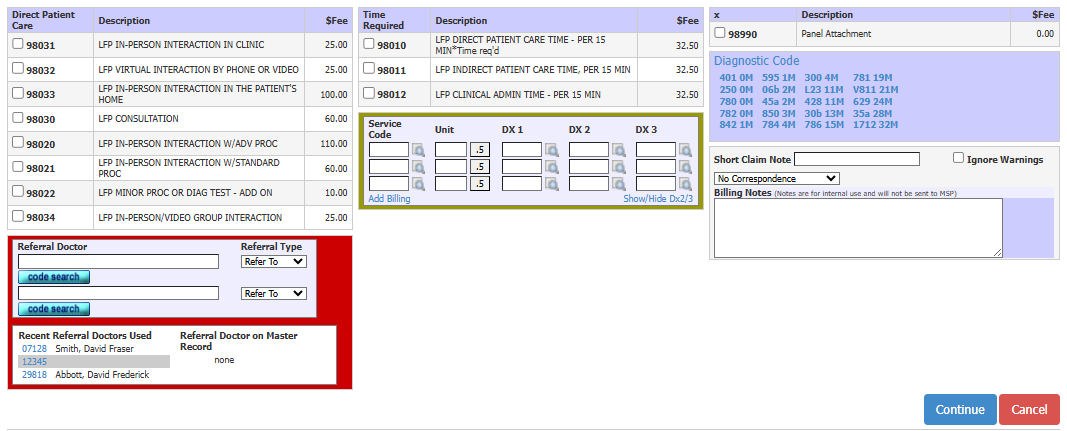Click the Show/Hide Dx2/3 link
This screenshot has height=431, width=1067.
[x=658, y=199]
